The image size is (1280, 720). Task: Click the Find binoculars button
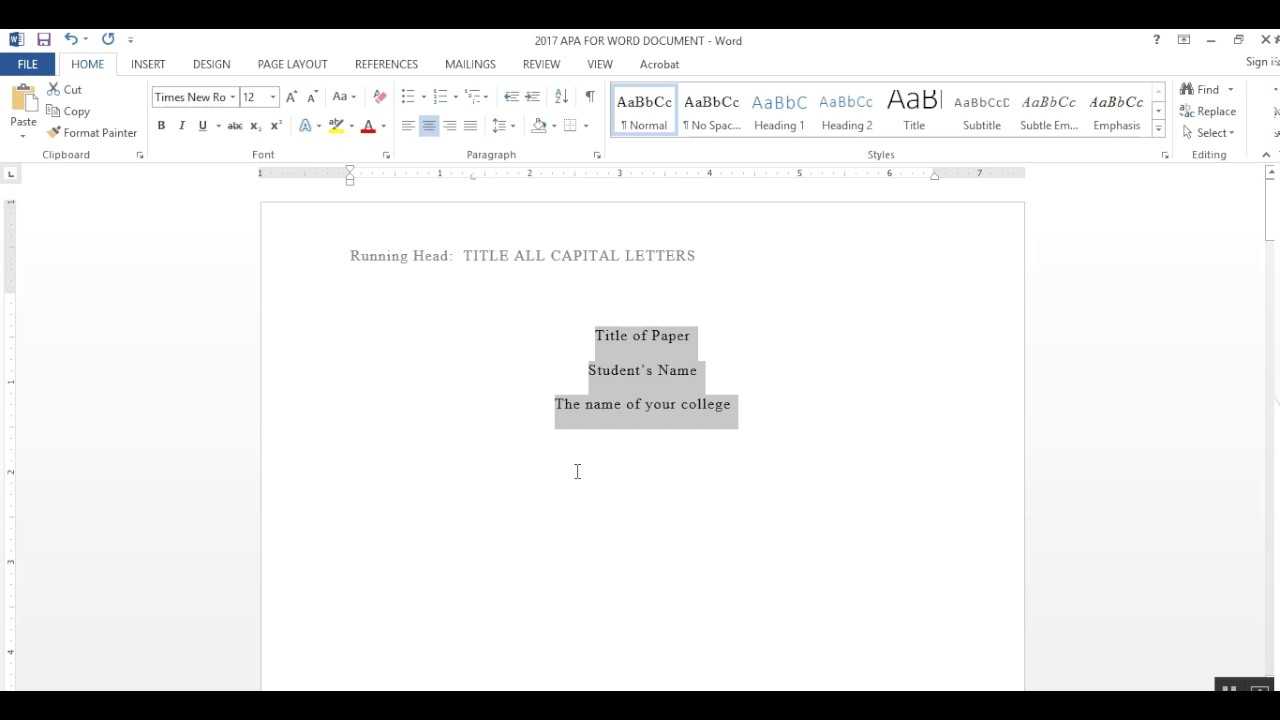click(x=1200, y=90)
